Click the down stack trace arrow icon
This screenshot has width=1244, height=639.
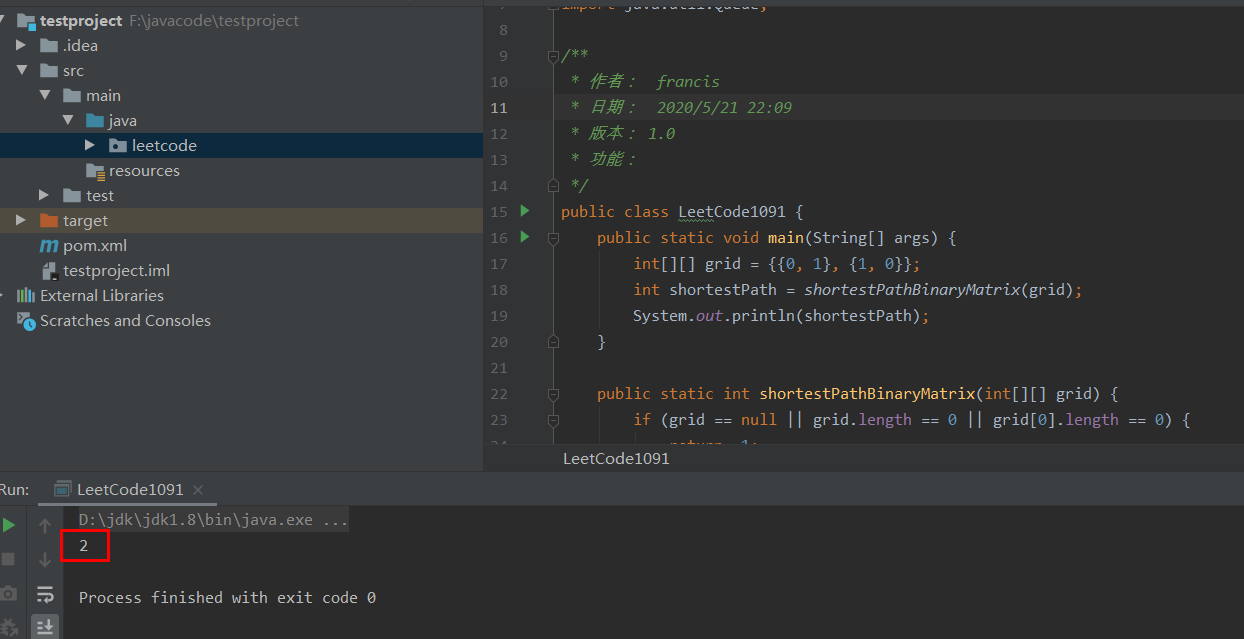45,559
